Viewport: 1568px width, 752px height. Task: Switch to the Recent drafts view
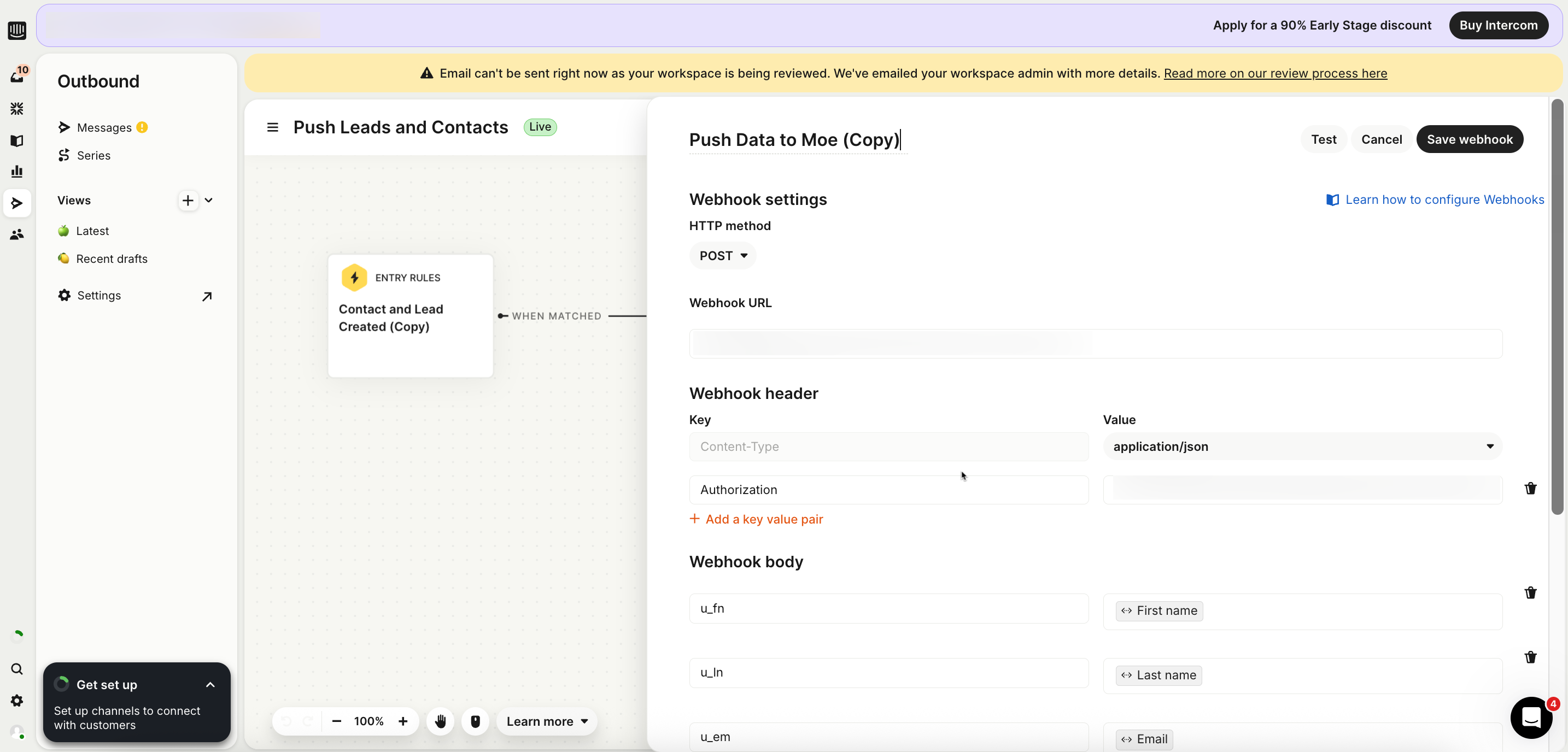(112, 258)
